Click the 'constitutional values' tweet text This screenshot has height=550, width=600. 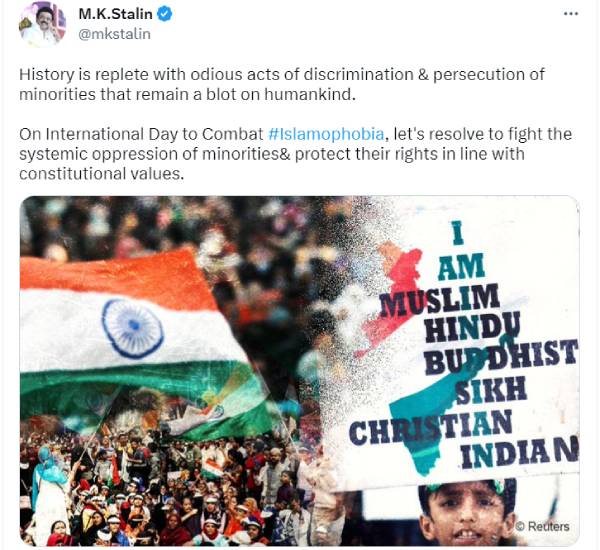click(101, 174)
